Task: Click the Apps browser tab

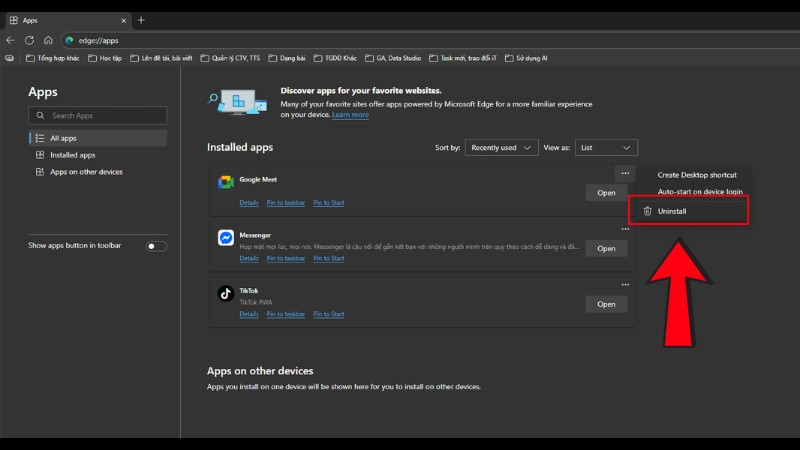Action: coord(67,20)
